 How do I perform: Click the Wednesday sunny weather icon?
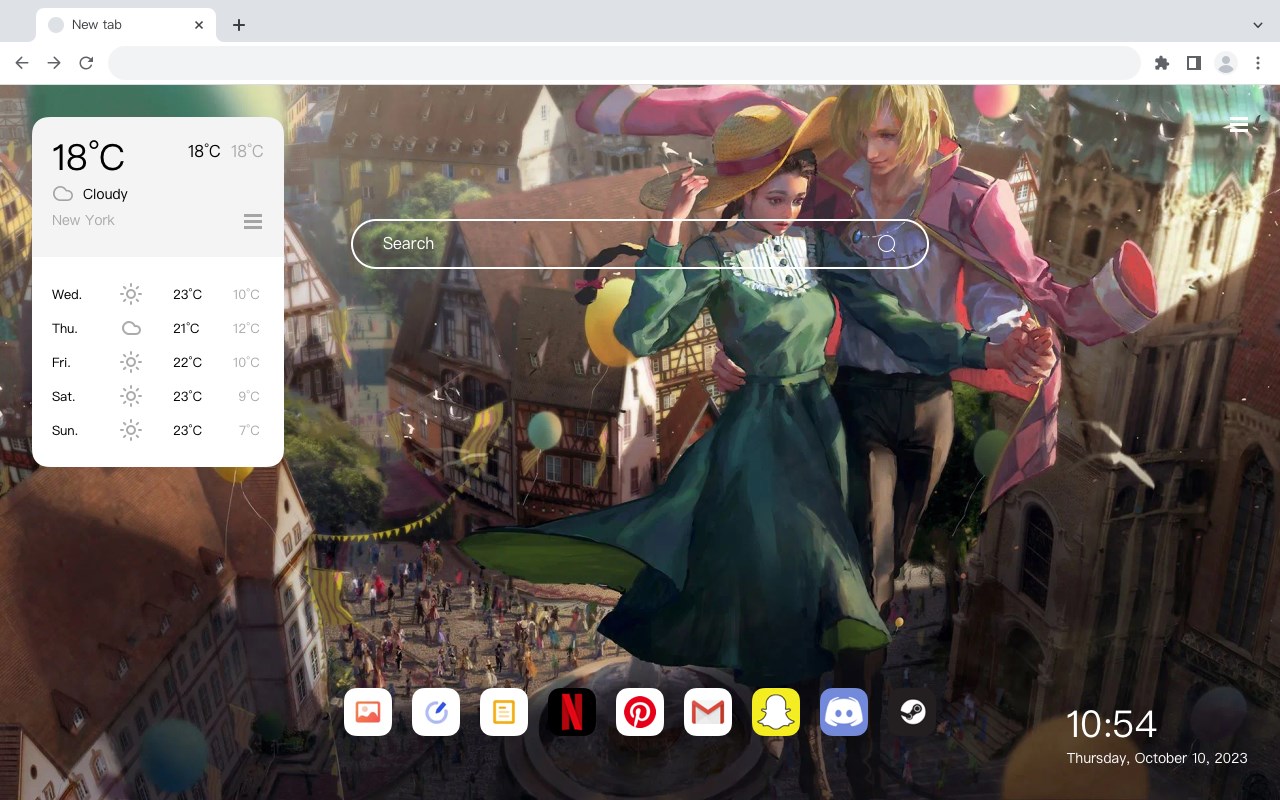(x=131, y=294)
